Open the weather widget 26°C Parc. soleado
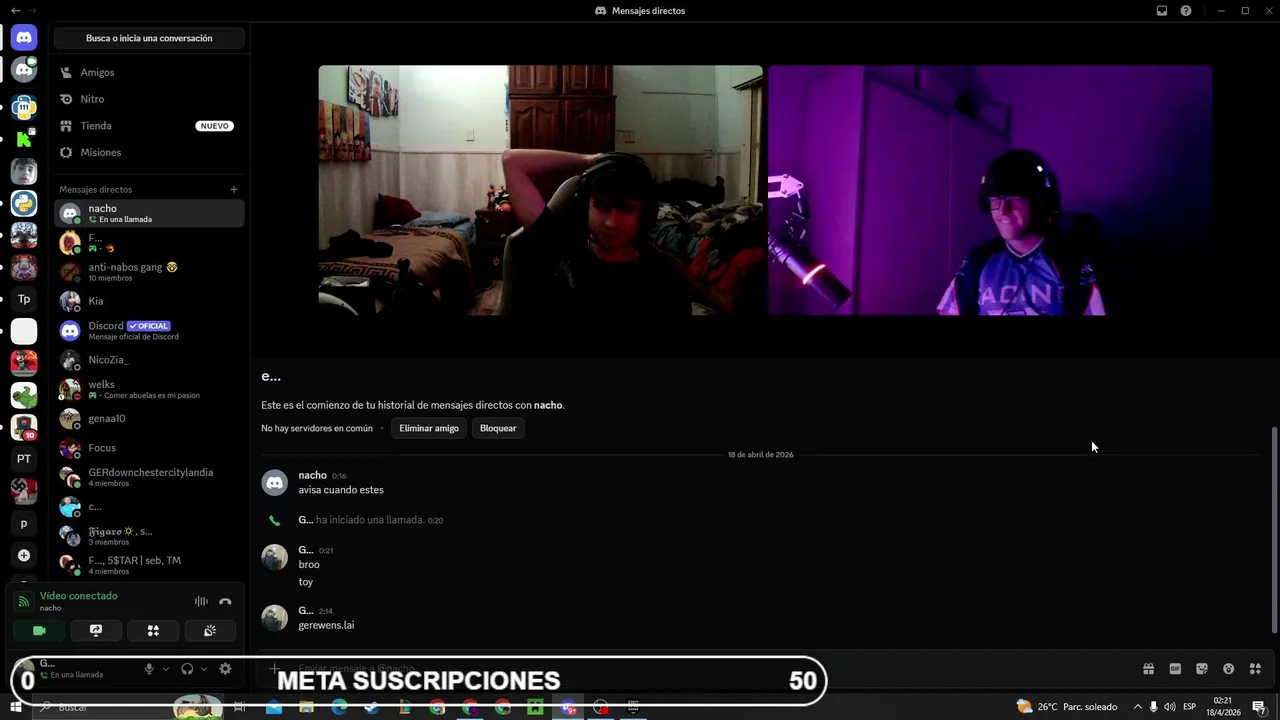Viewport: 1280px width, 720px height. 1067,707
